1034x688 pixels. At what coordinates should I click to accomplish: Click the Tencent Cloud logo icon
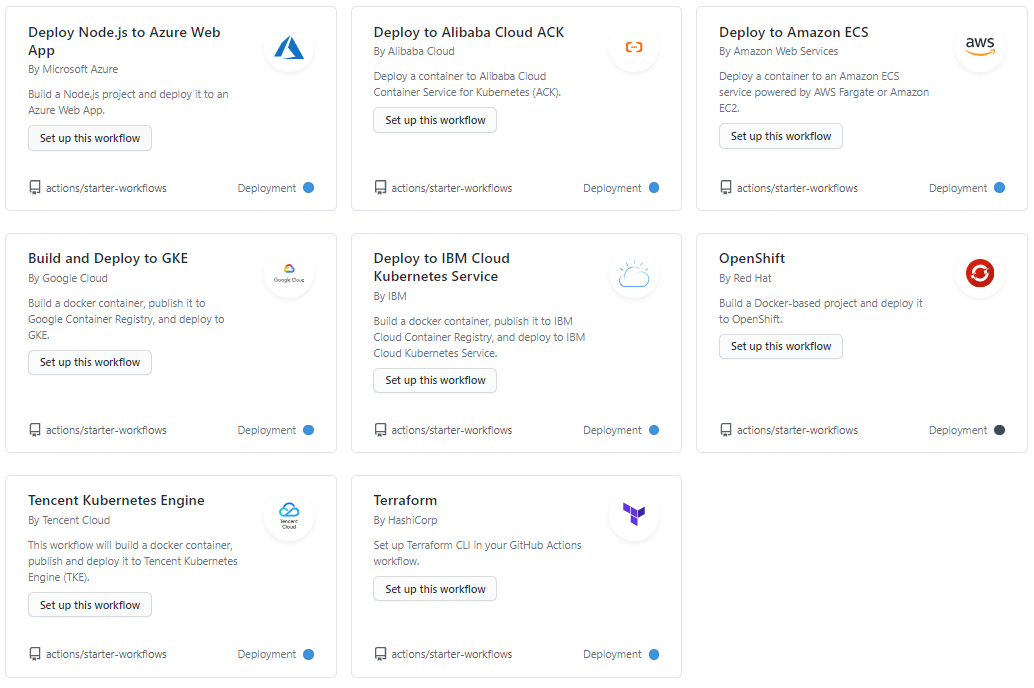pyautogui.click(x=289, y=515)
